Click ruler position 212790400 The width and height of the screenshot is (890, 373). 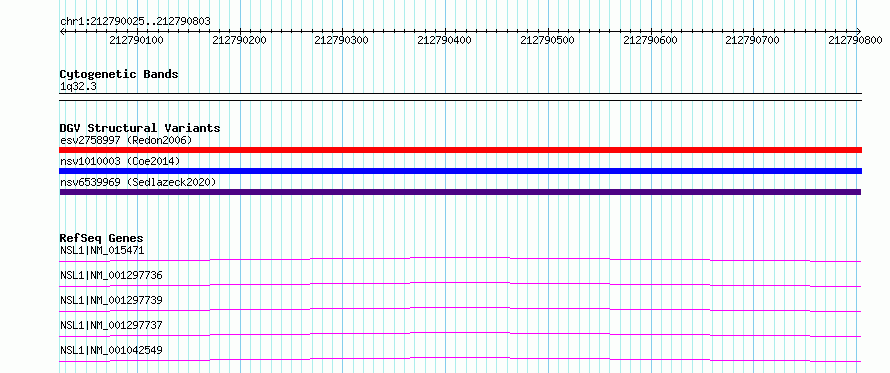point(444,40)
